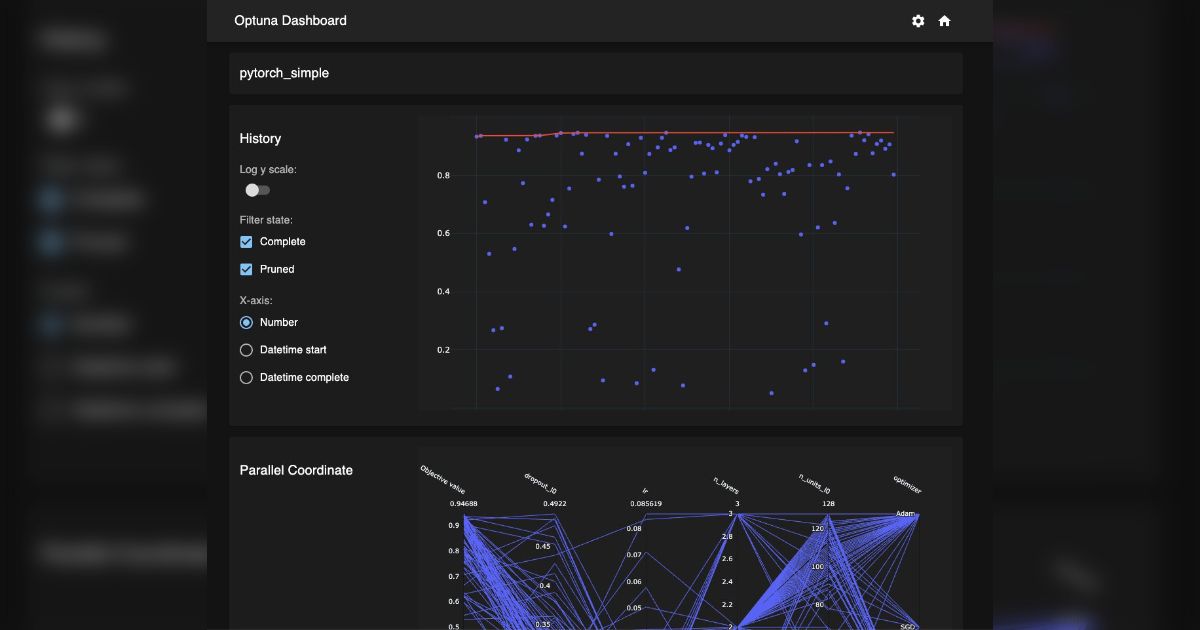This screenshot has height=630, width=1200.
Task: Select the Number X-axis radio option
Action: [x=246, y=323]
